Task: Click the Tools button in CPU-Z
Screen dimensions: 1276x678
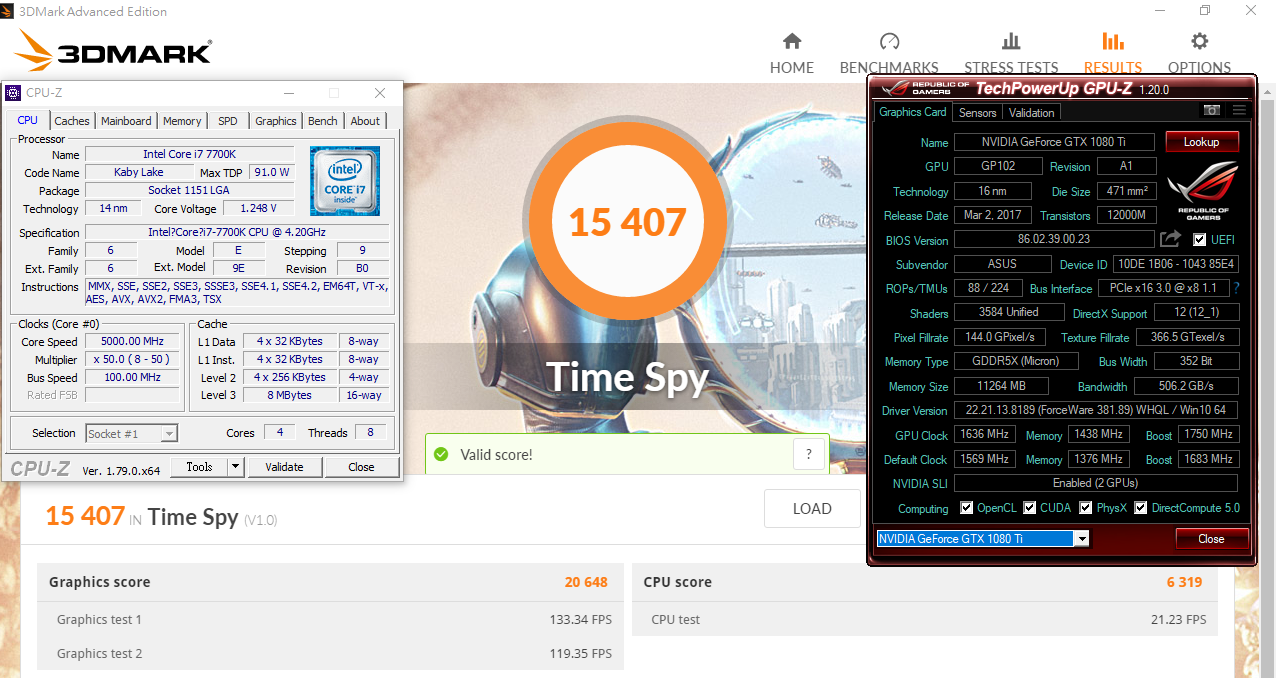Action: (x=199, y=467)
